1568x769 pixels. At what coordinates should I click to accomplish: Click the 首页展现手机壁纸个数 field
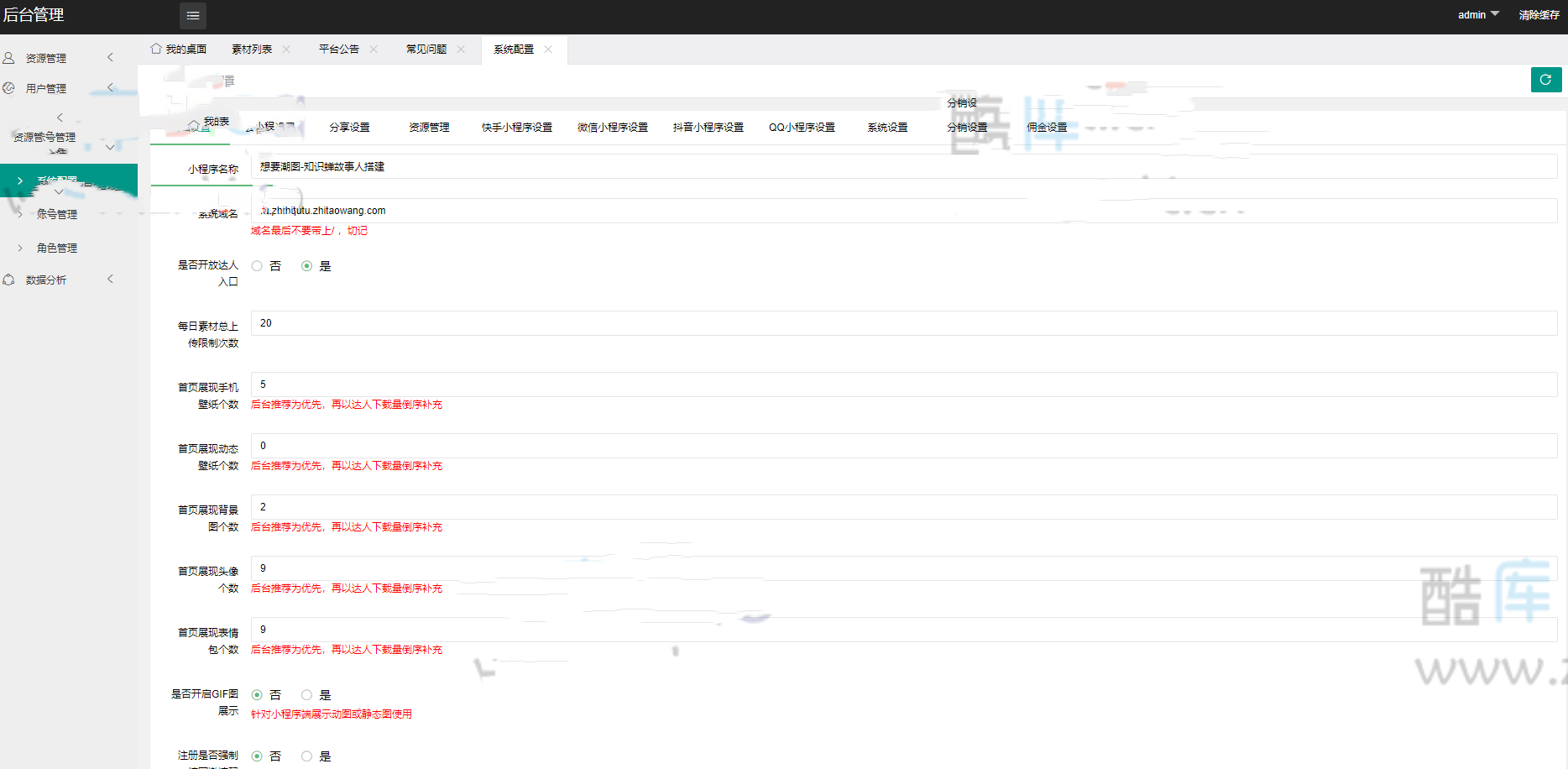[x=904, y=384]
